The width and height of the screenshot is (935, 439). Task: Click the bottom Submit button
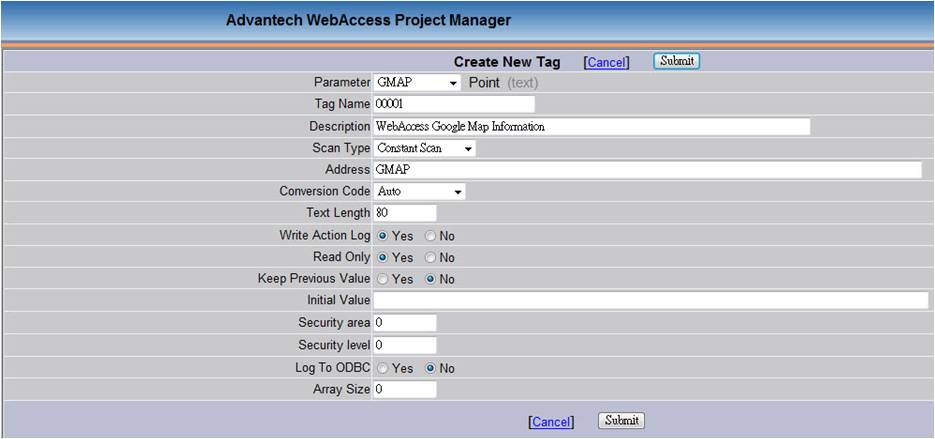coord(621,421)
